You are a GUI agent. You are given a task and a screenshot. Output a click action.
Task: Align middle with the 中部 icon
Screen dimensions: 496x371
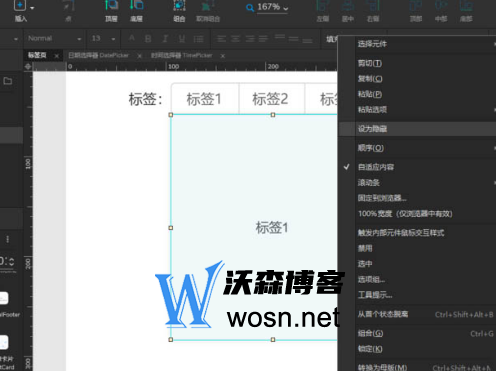tap(441, 6)
